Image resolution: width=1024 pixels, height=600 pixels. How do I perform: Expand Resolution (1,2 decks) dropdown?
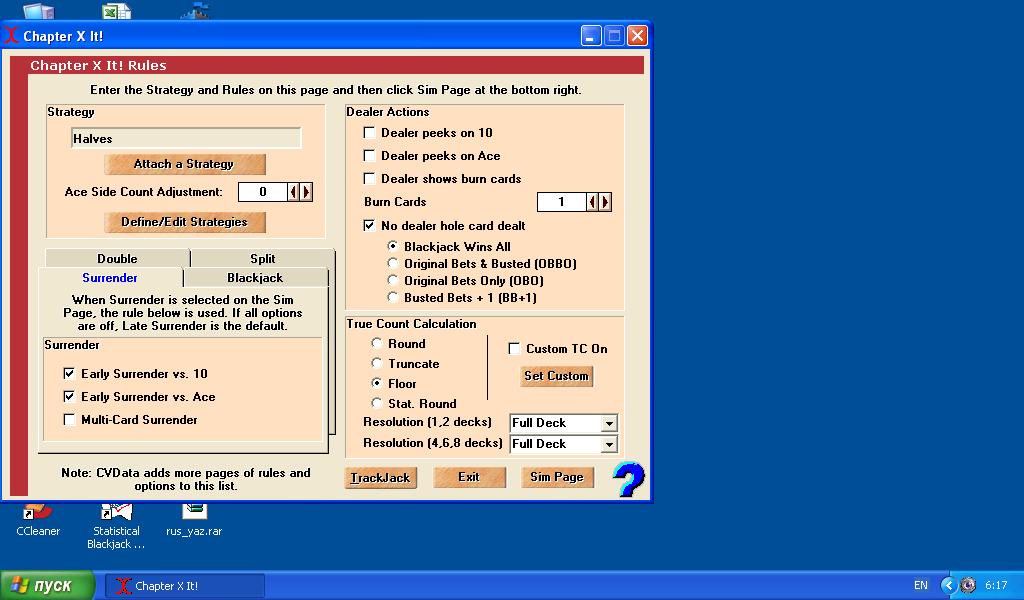tap(608, 423)
